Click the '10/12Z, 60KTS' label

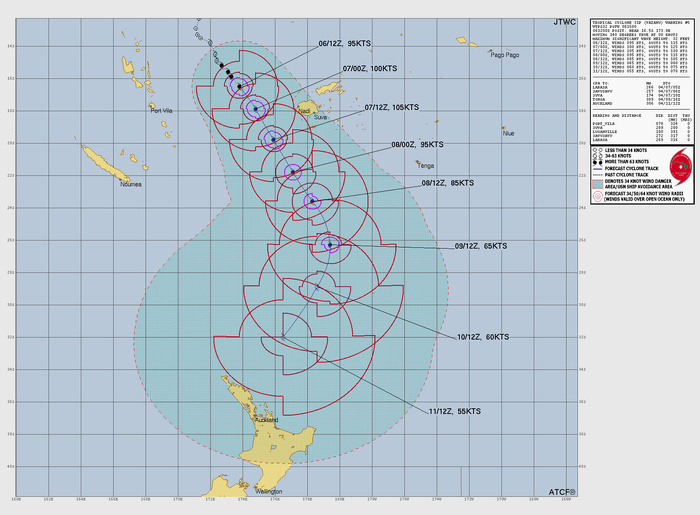click(483, 337)
